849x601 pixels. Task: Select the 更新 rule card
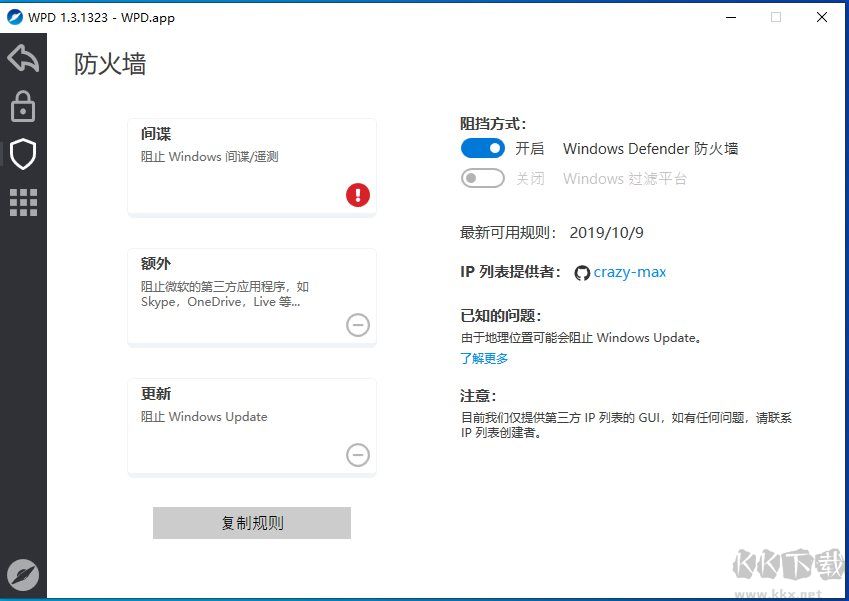point(252,427)
